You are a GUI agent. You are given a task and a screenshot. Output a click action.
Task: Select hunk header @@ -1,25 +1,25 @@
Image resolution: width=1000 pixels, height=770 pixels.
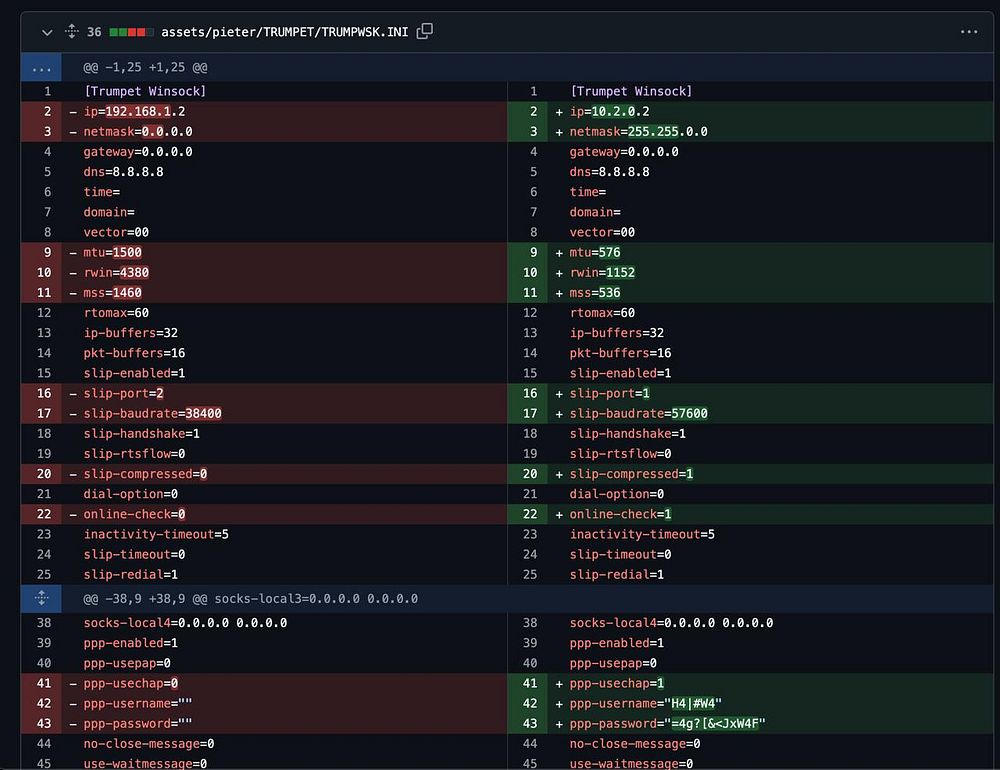click(x=145, y=68)
